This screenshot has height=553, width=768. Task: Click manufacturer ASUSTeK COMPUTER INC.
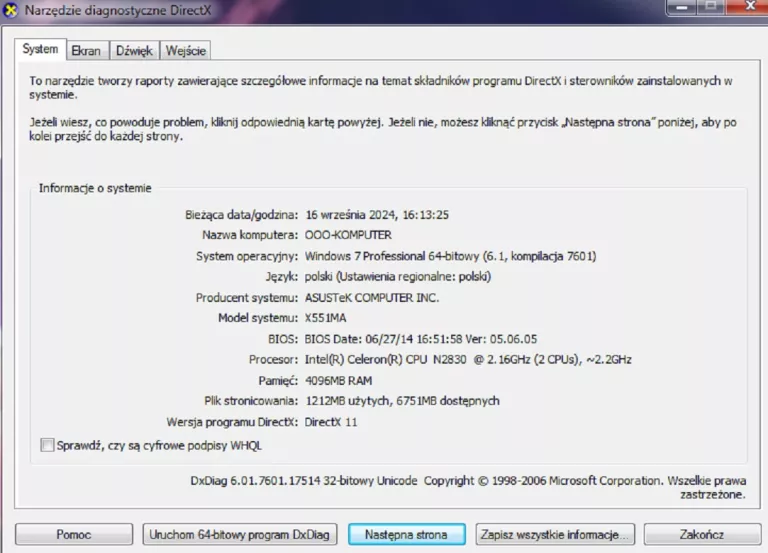pyautogui.click(x=372, y=298)
